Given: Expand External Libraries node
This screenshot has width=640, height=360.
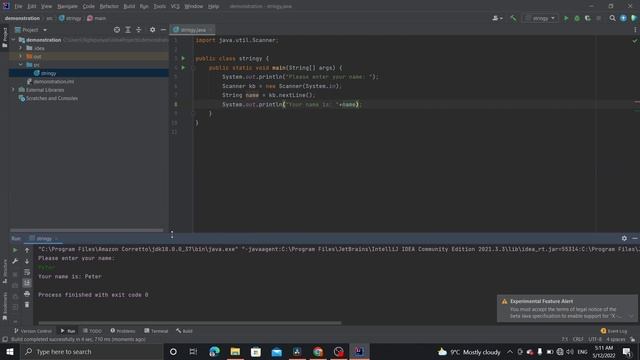Looking at the screenshot, I should click(x=13, y=90).
